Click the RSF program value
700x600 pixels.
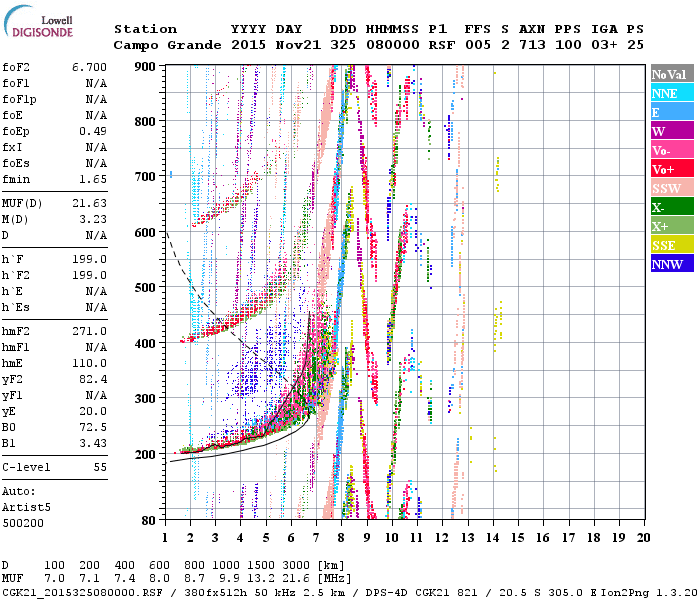click(442, 45)
